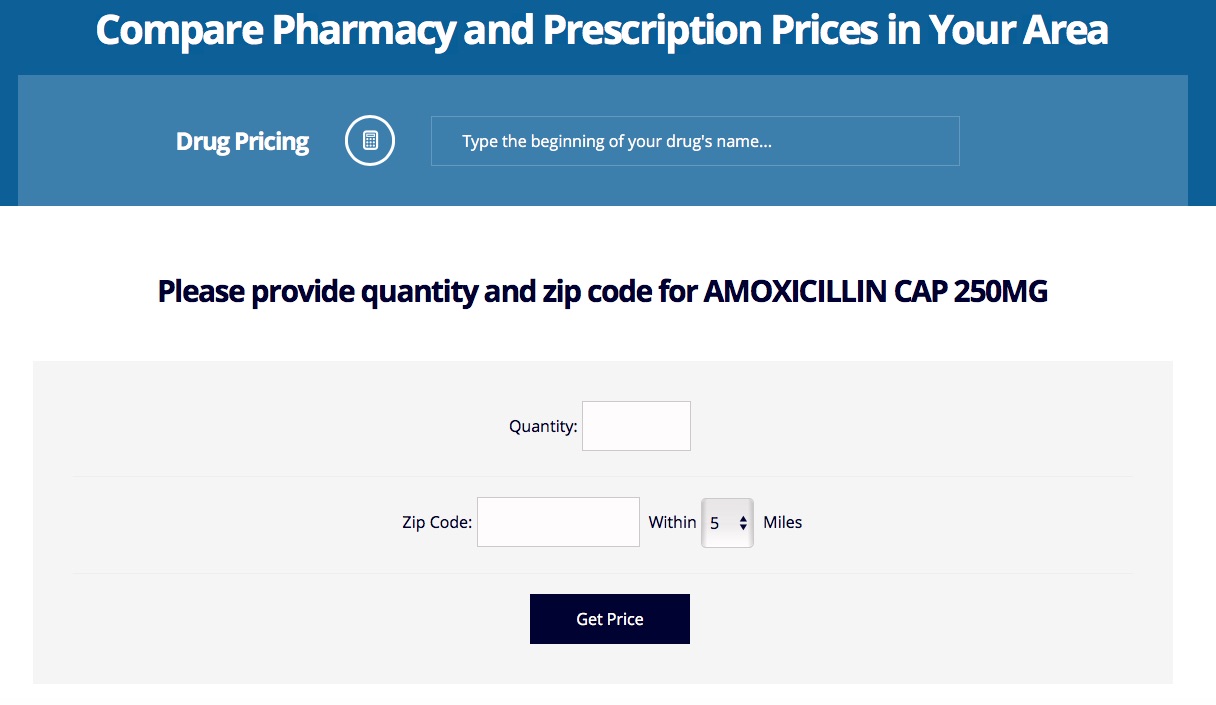This screenshot has height=705, width=1216.
Task: Focus the drug name search field
Action: 695,141
